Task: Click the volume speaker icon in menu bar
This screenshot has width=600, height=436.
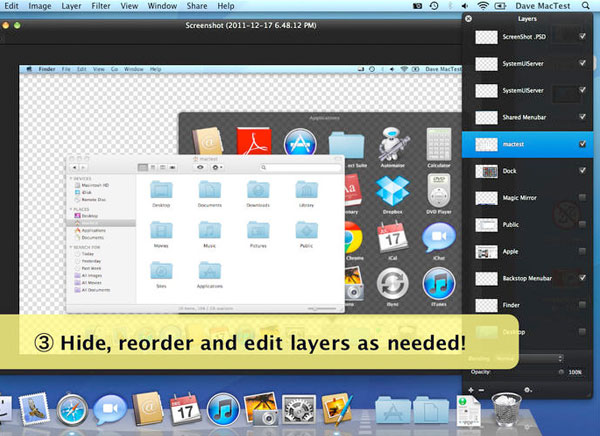Action: click(x=465, y=6)
